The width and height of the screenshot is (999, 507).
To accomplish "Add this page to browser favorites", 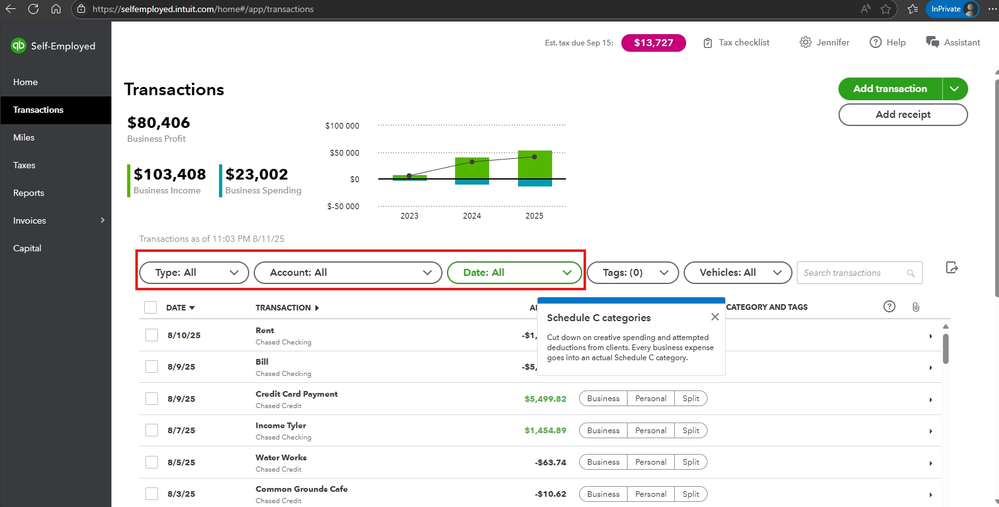I will [x=885, y=9].
